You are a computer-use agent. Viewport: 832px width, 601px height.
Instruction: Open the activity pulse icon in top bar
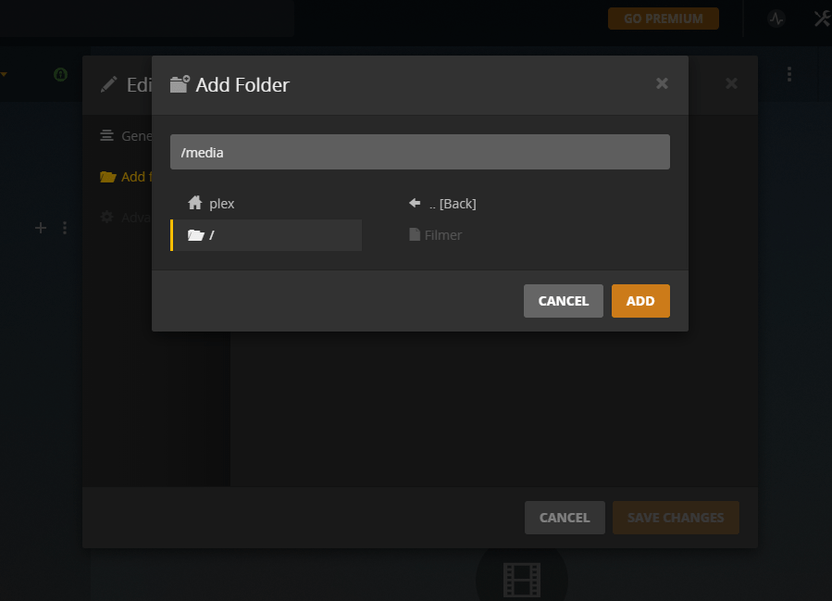[x=776, y=19]
